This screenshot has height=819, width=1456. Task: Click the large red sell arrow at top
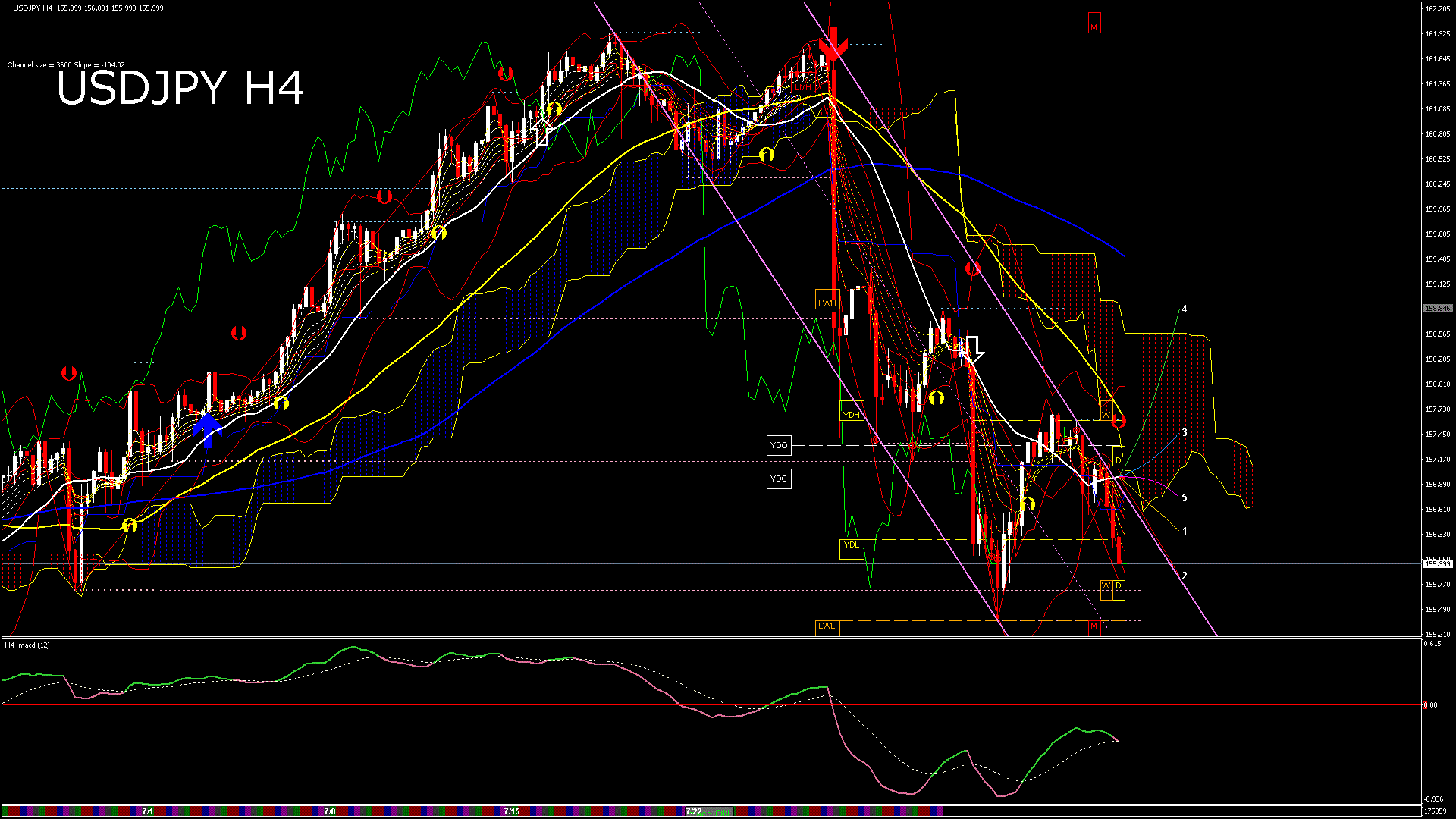click(x=833, y=44)
